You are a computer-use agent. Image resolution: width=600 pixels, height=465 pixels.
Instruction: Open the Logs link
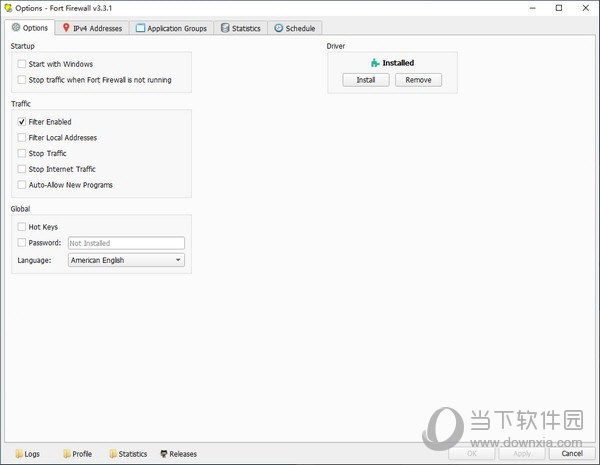click(x=28, y=454)
